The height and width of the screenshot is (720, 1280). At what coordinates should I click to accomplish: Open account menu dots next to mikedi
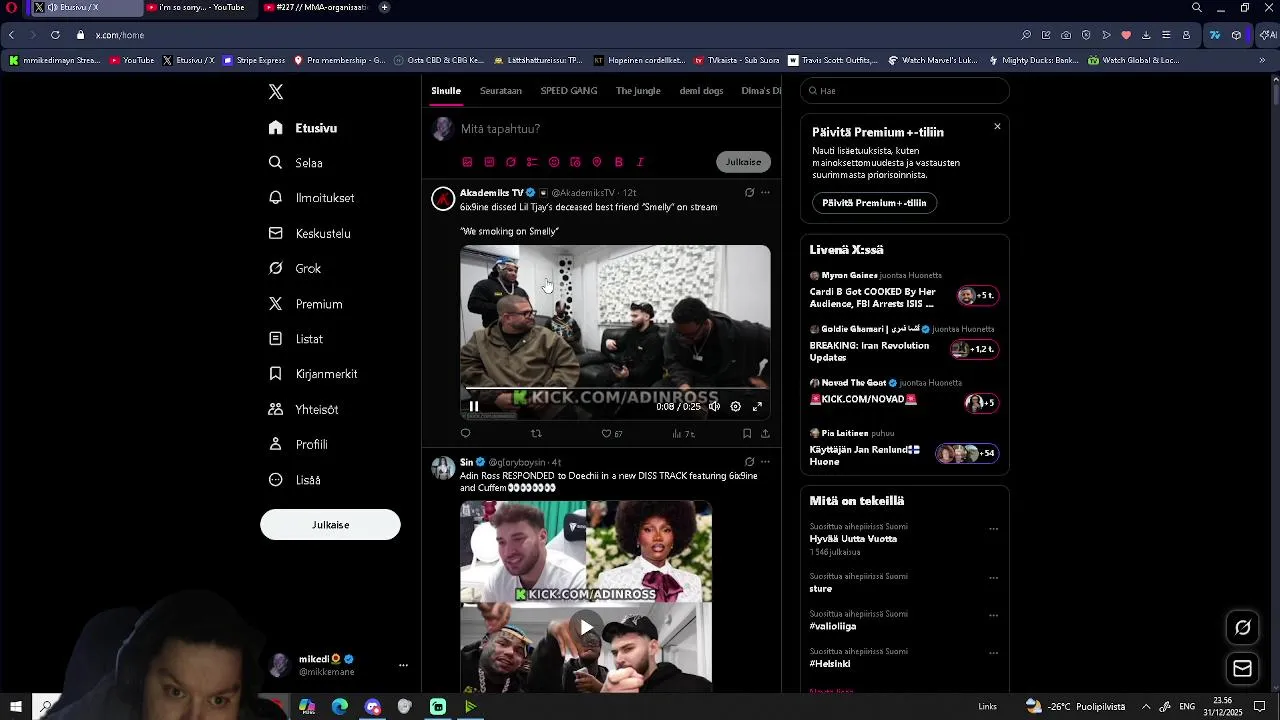click(x=403, y=665)
